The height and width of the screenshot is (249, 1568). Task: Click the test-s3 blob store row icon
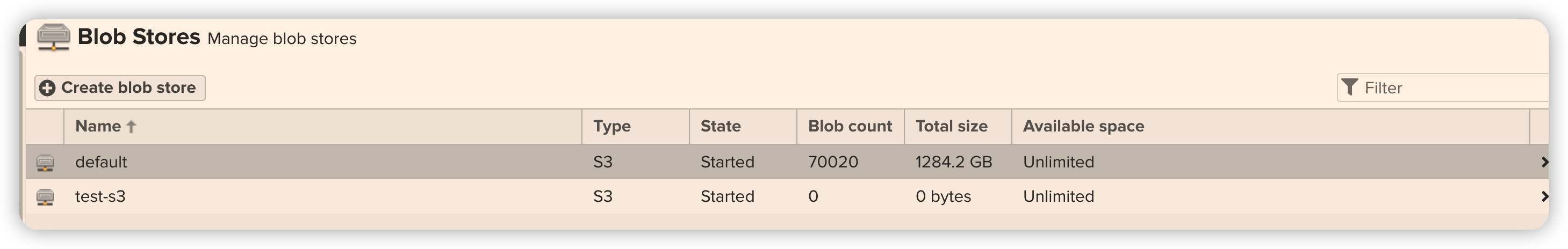(x=45, y=197)
